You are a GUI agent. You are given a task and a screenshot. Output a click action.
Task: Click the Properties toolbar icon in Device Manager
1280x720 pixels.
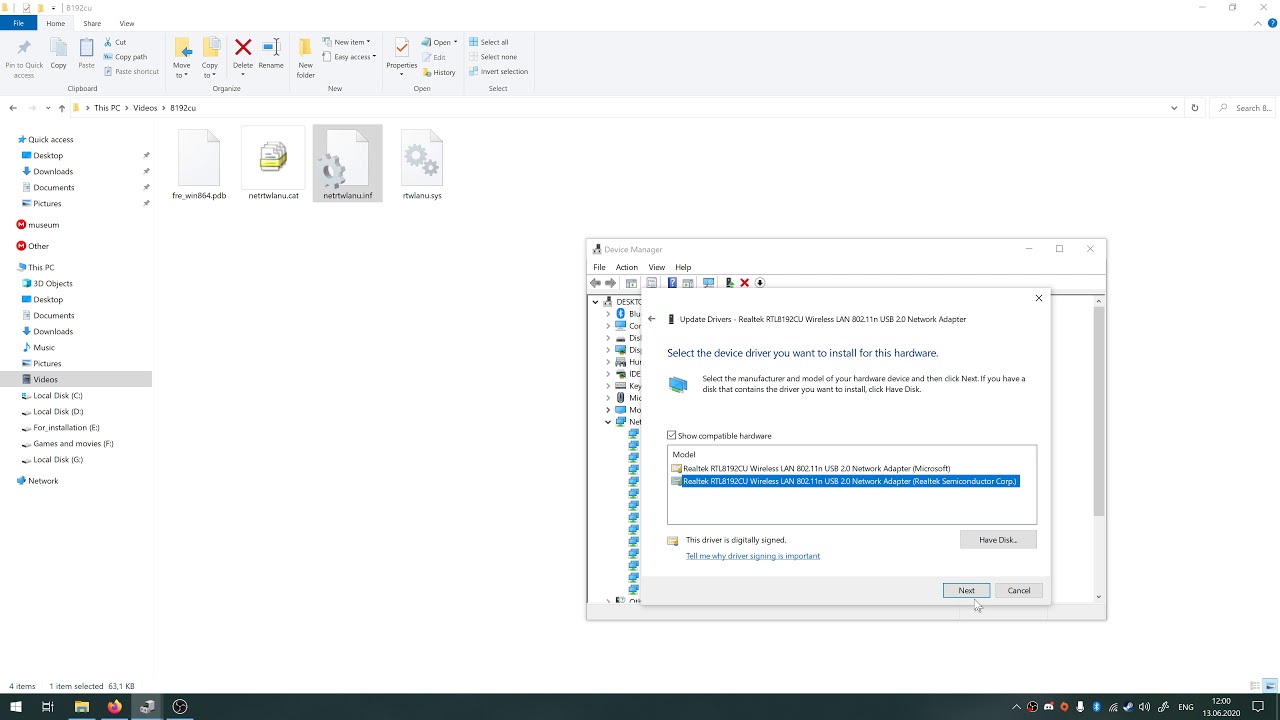click(x=651, y=283)
